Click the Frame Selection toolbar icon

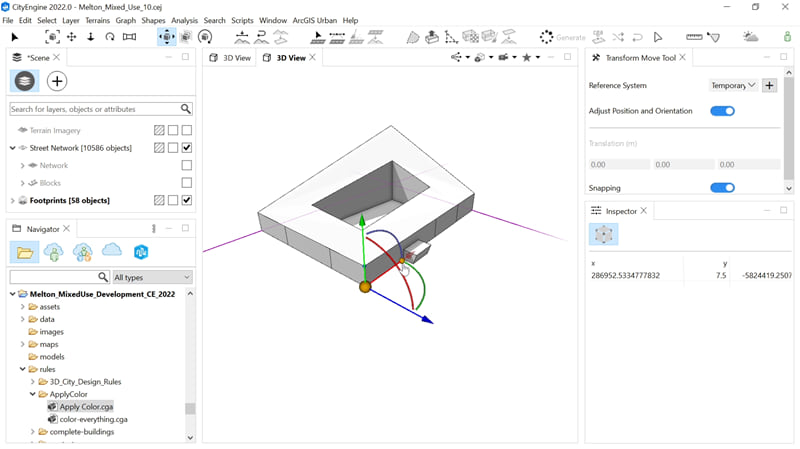52,37
